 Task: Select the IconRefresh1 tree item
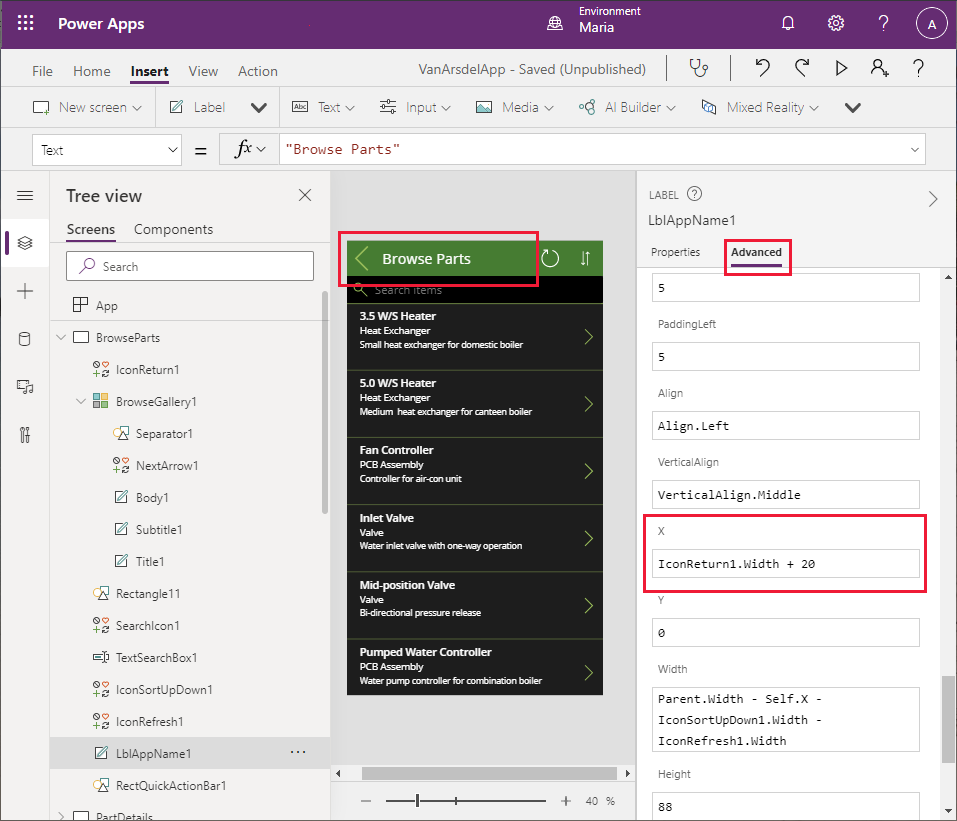[x=149, y=721]
